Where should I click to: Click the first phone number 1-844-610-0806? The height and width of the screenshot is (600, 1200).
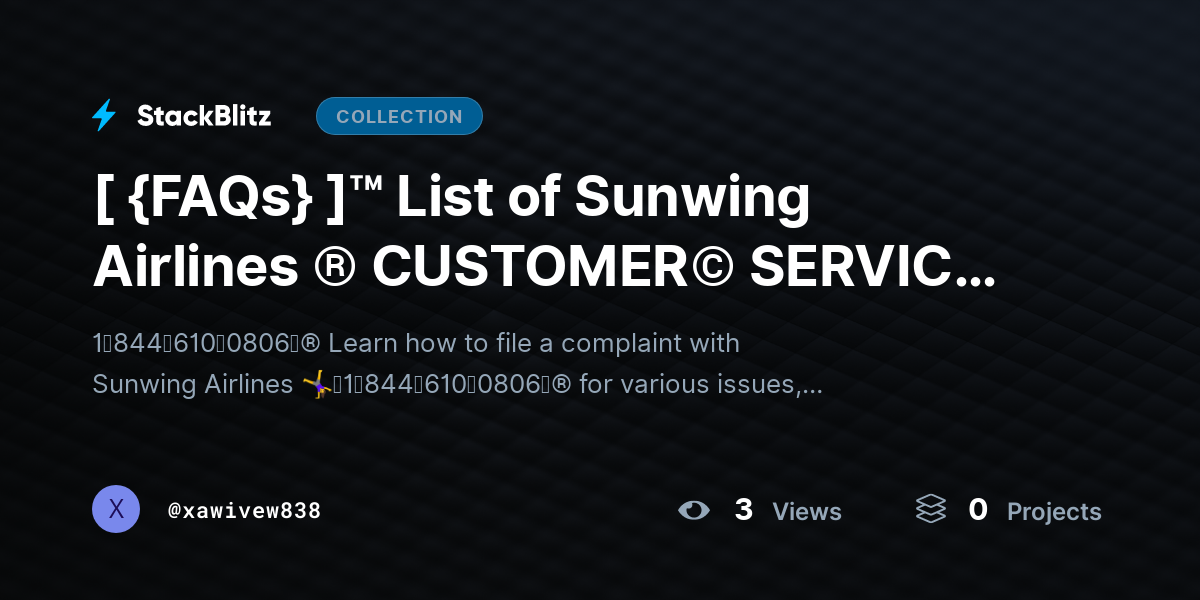click(x=195, y=343)
